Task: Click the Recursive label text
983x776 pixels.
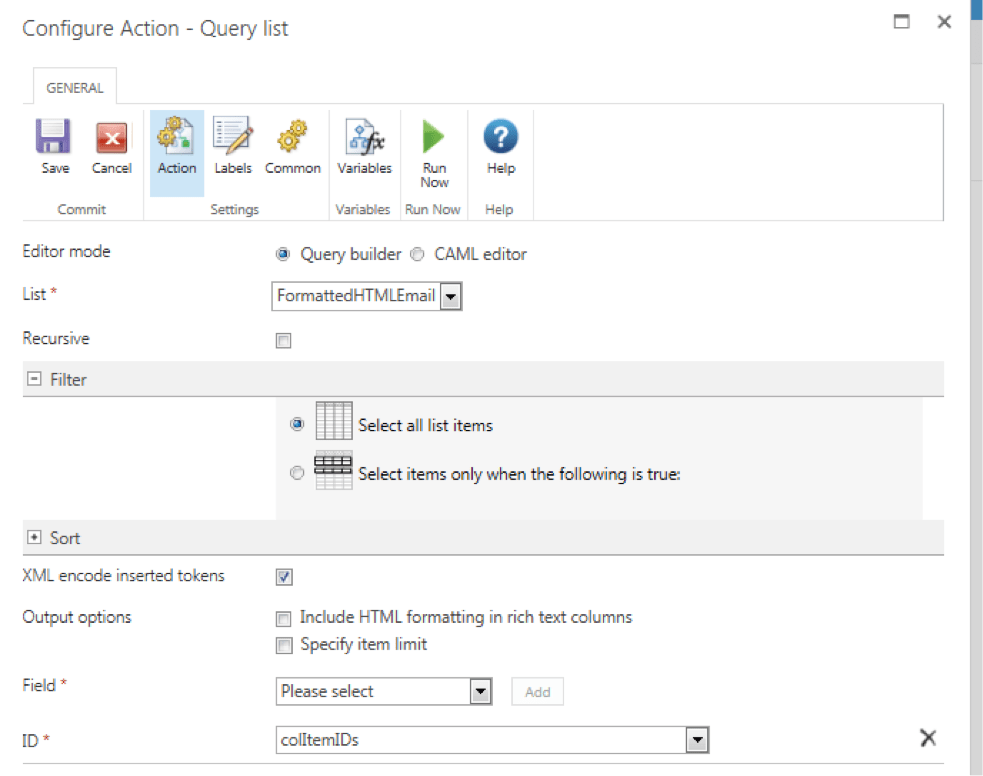Action: [x=56, y=338]
